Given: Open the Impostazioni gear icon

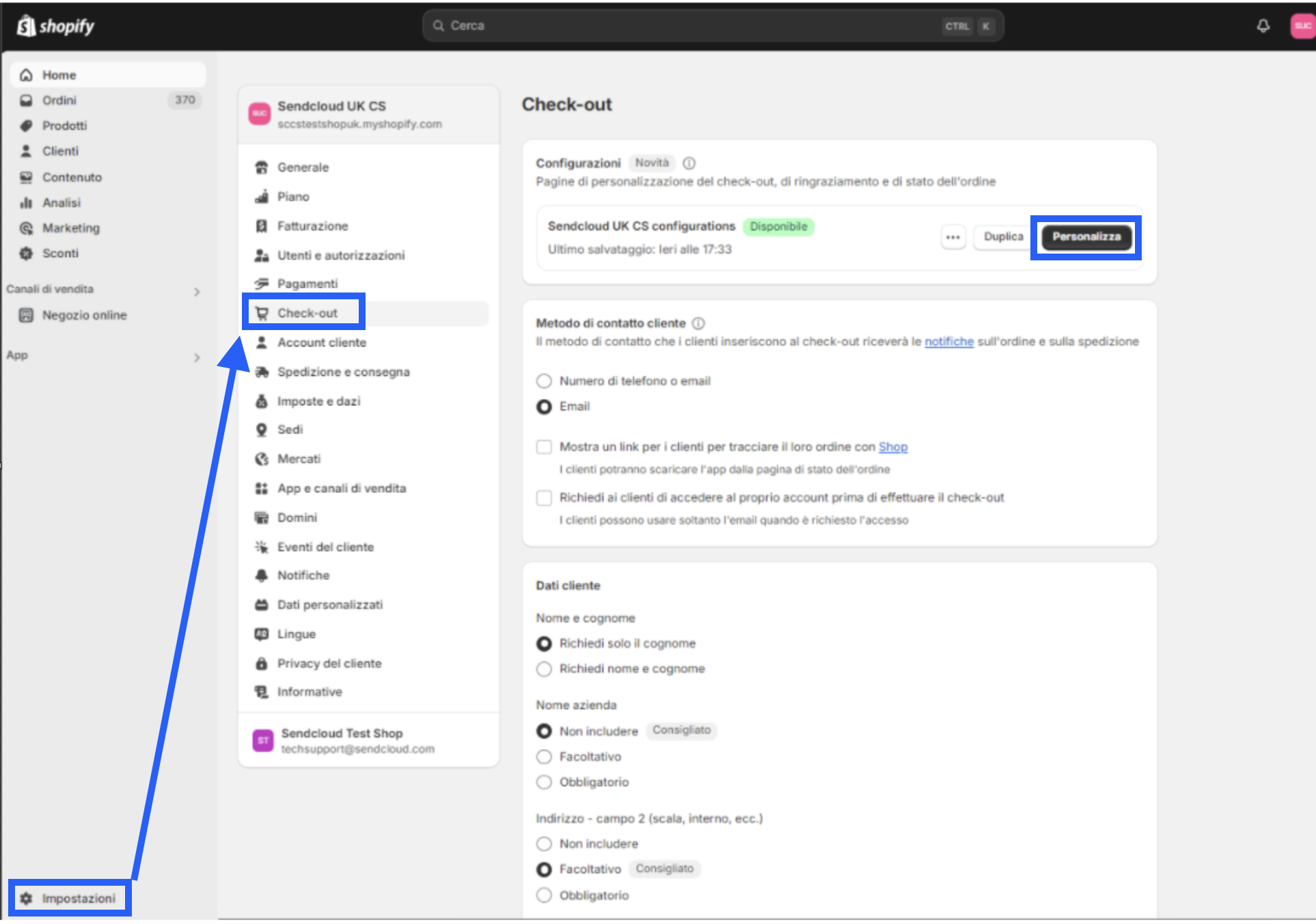Looking at the screenshot, I should pos(26,898).
